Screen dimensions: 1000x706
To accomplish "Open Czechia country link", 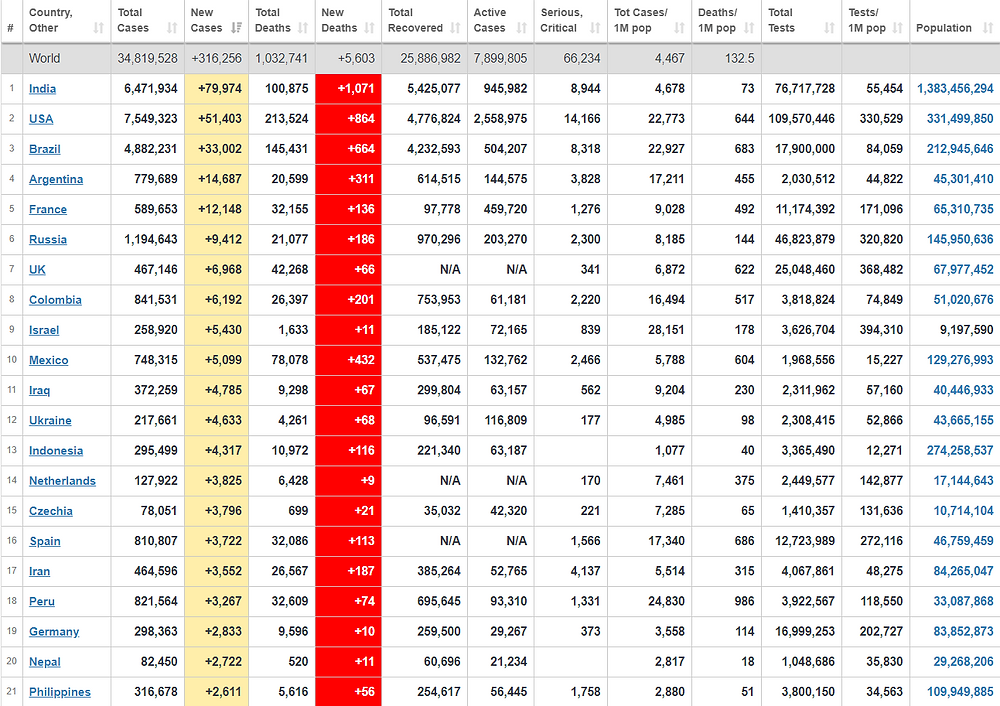I will click(x=50, y=511).
